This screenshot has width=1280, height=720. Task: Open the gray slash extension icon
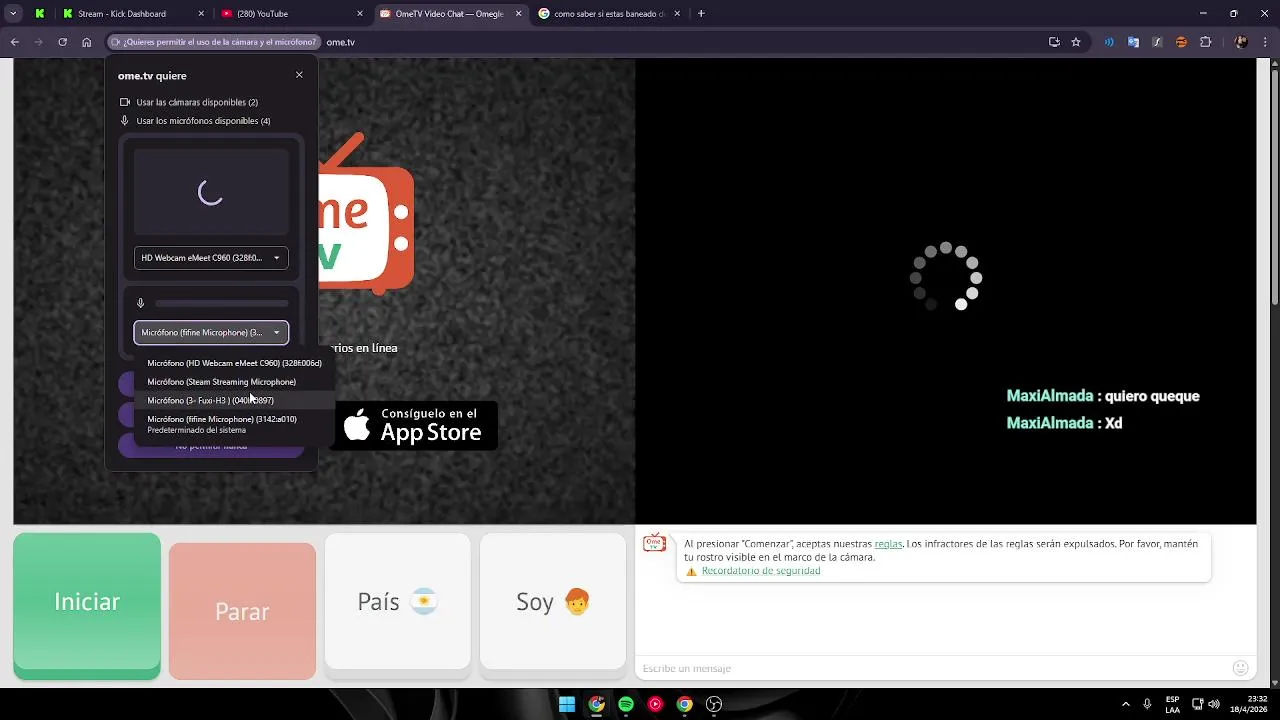coord(1157,42)
